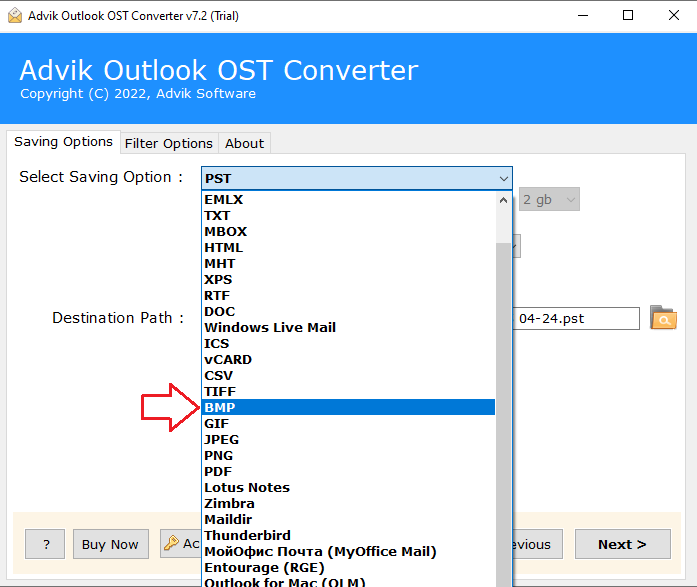697x587 pixels.
Task: Choose Outlook for Mac (OLM) option
Action: point(348,581)
